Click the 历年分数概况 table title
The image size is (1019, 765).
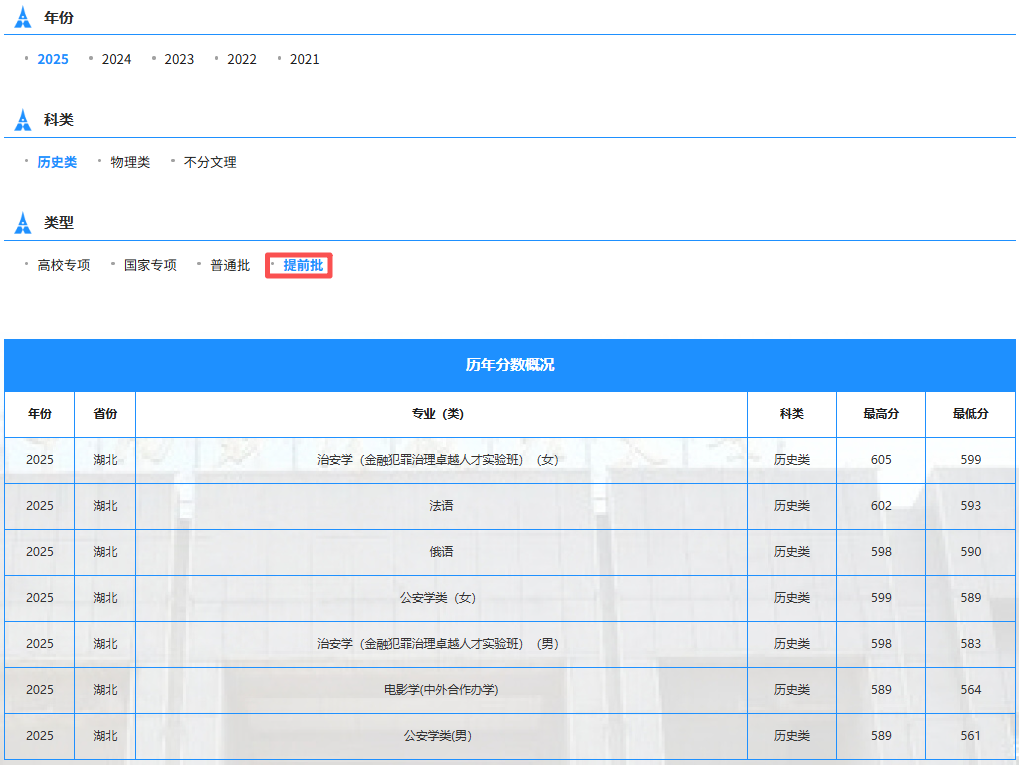pos(510,365)
